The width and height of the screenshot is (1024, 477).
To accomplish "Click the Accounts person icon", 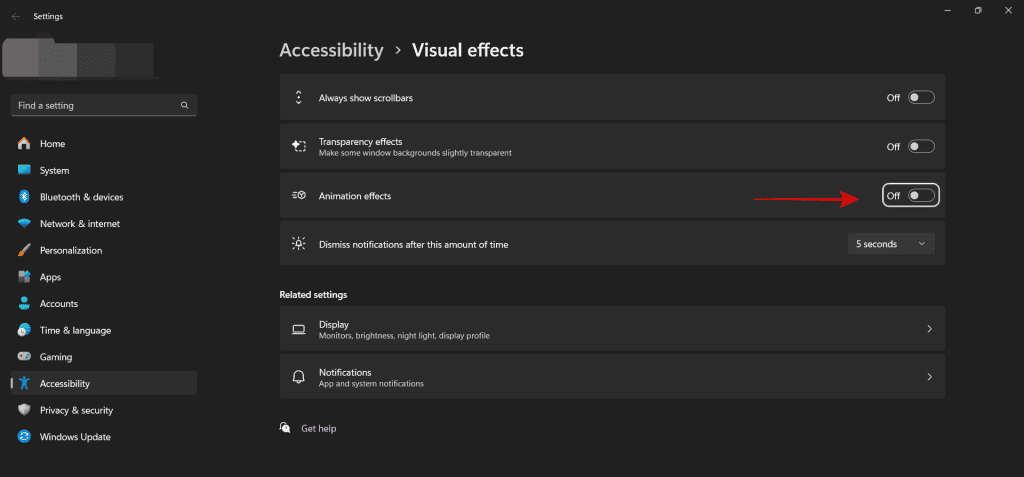I will pos(24,304).
